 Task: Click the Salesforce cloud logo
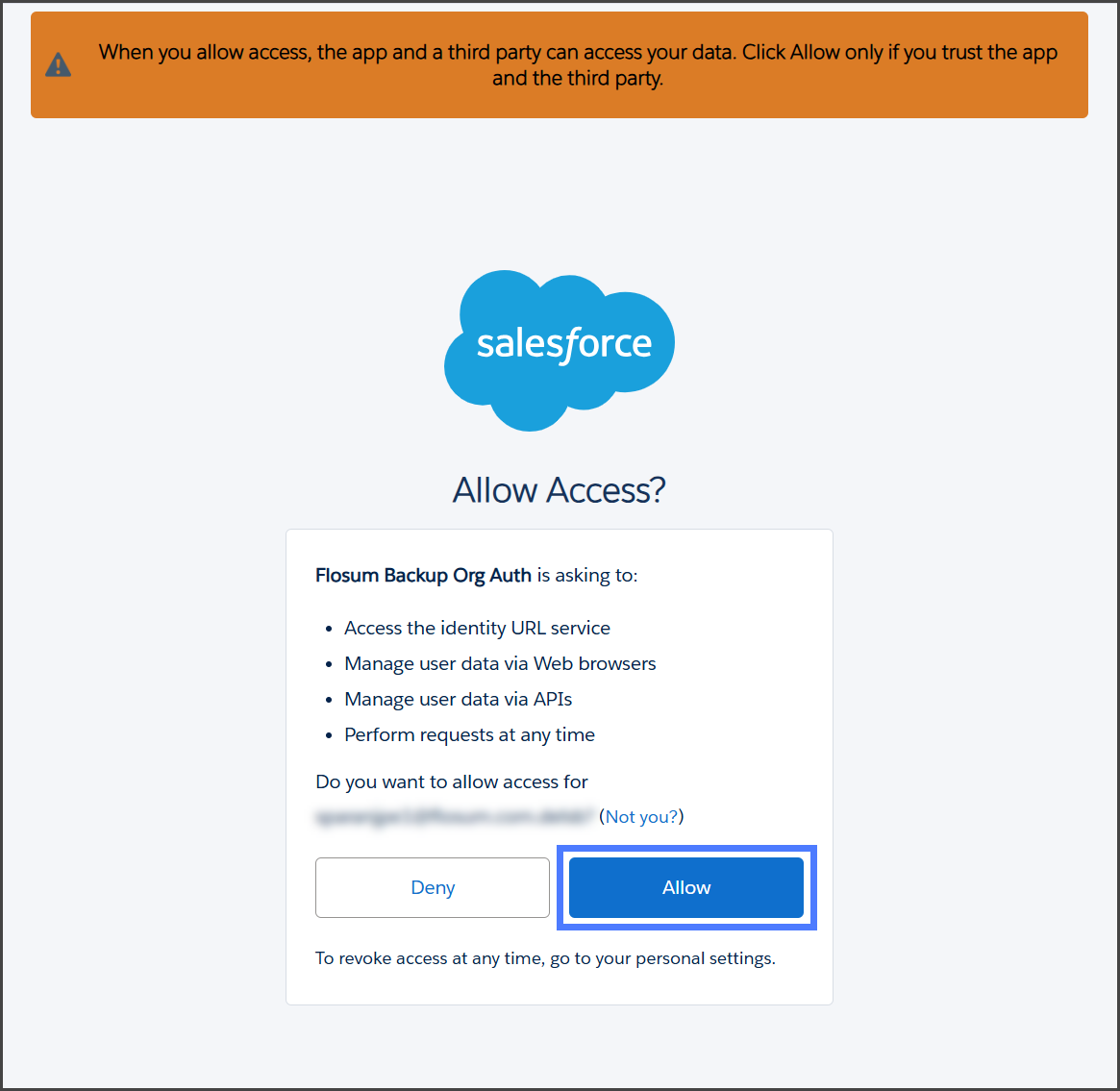coord(560,349)
